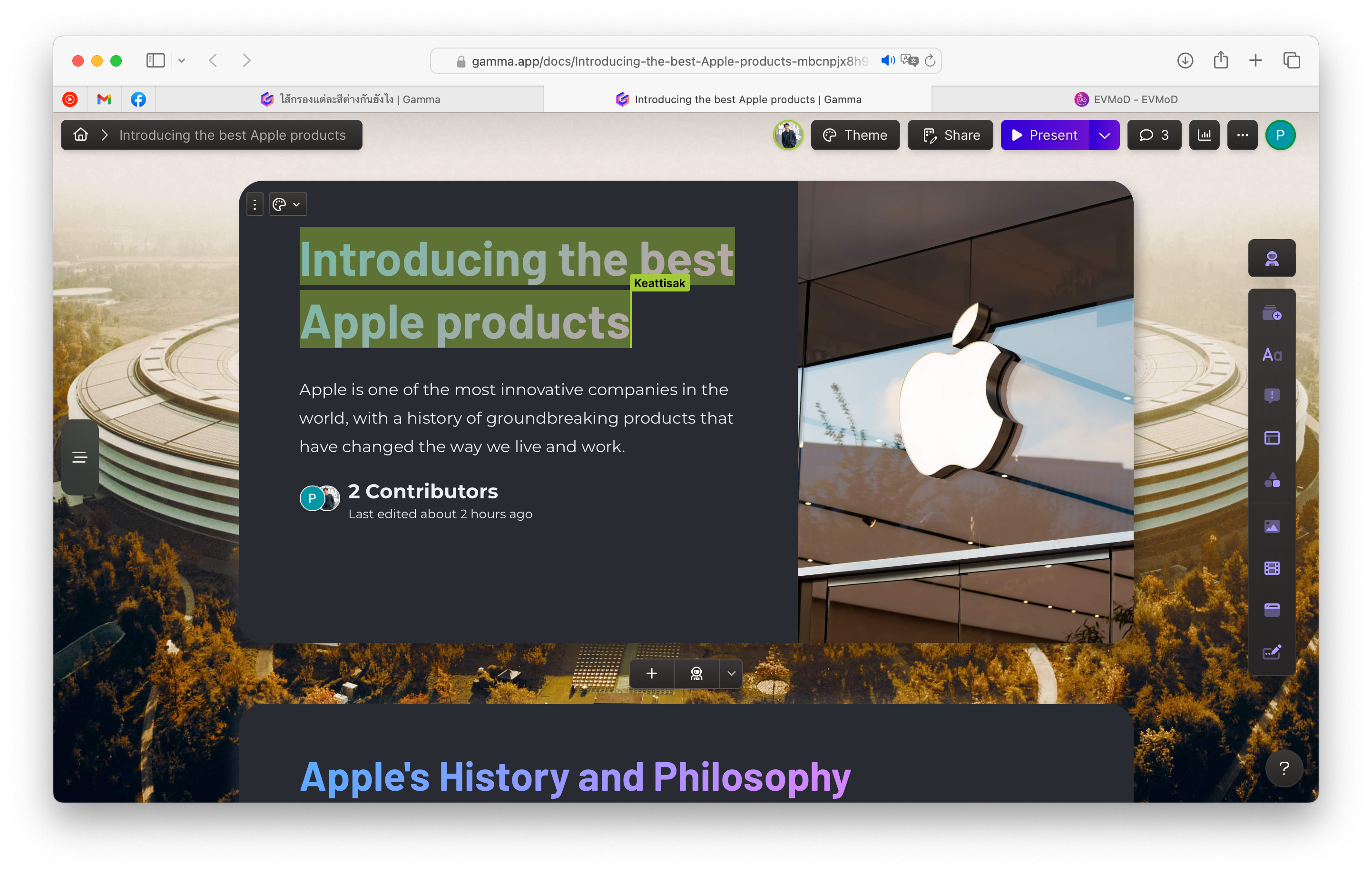The width and height of the screenshot is (1372, 873).
Task: Open the analytics chart icon
Action: pyautogui.click(x=1204, y=135)
